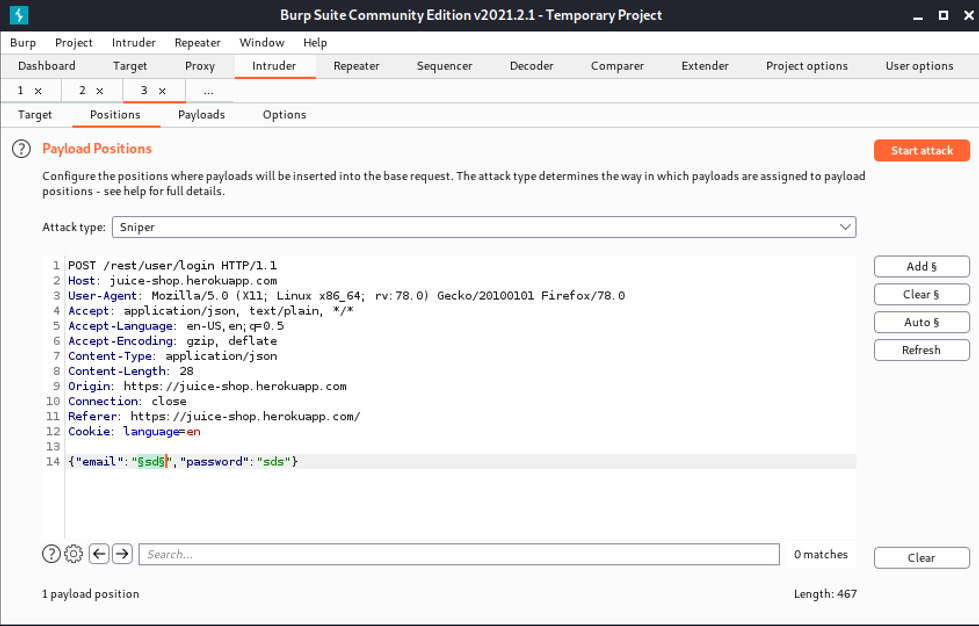
Task: Open the Options sub-tab
Action: (x=284, y=115)
